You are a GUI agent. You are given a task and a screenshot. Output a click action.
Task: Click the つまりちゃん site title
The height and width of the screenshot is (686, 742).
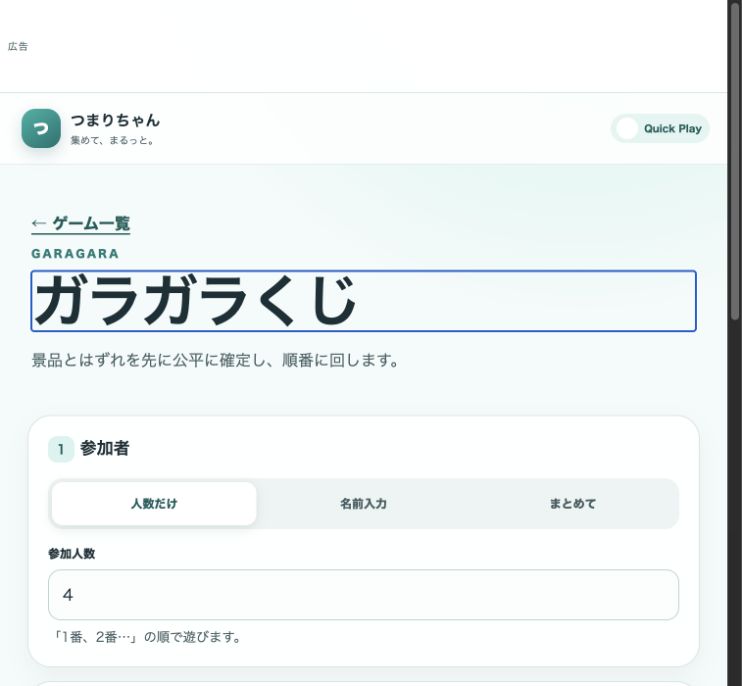115,120
